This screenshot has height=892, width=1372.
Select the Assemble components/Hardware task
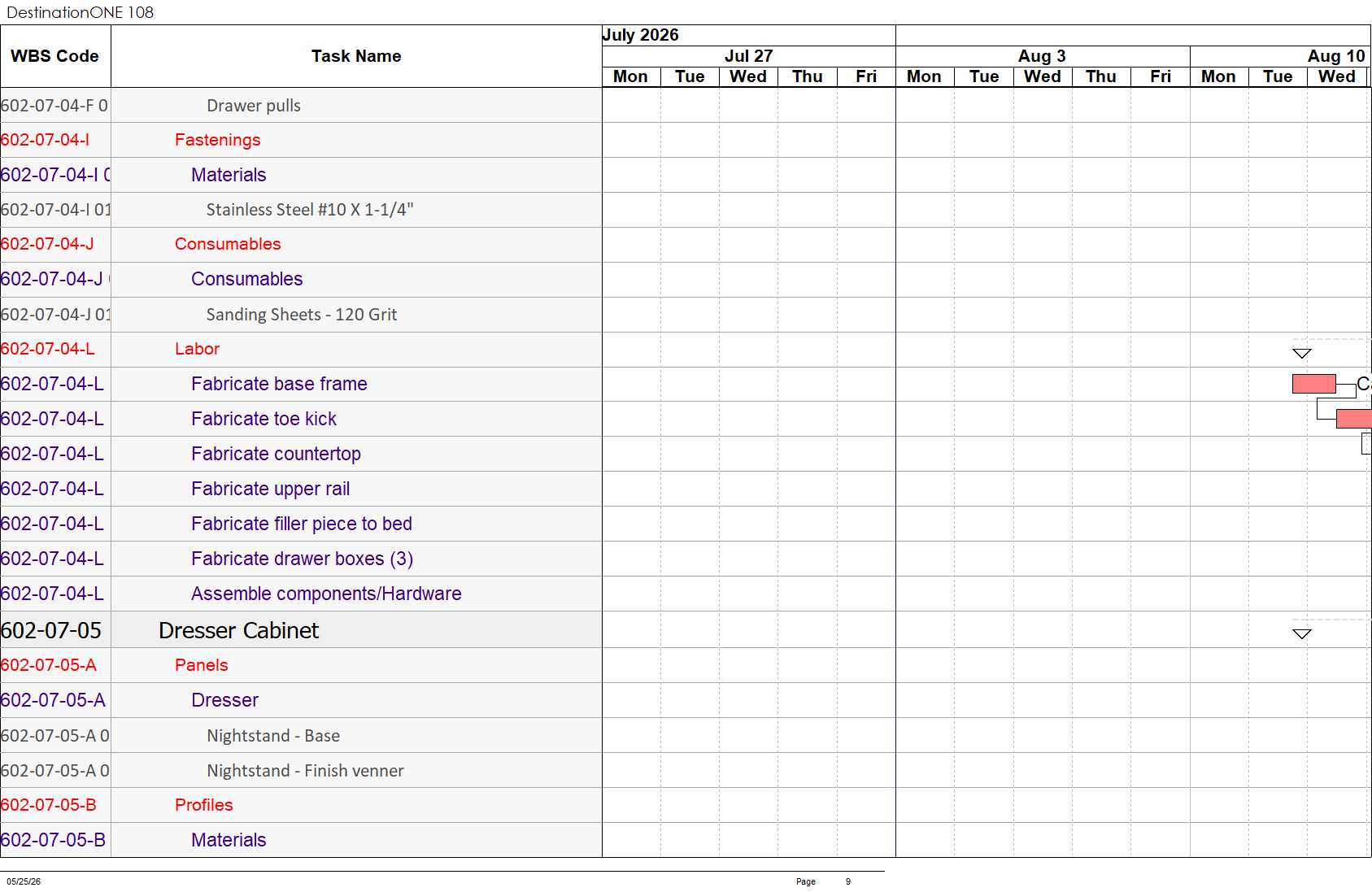[326, 594]
